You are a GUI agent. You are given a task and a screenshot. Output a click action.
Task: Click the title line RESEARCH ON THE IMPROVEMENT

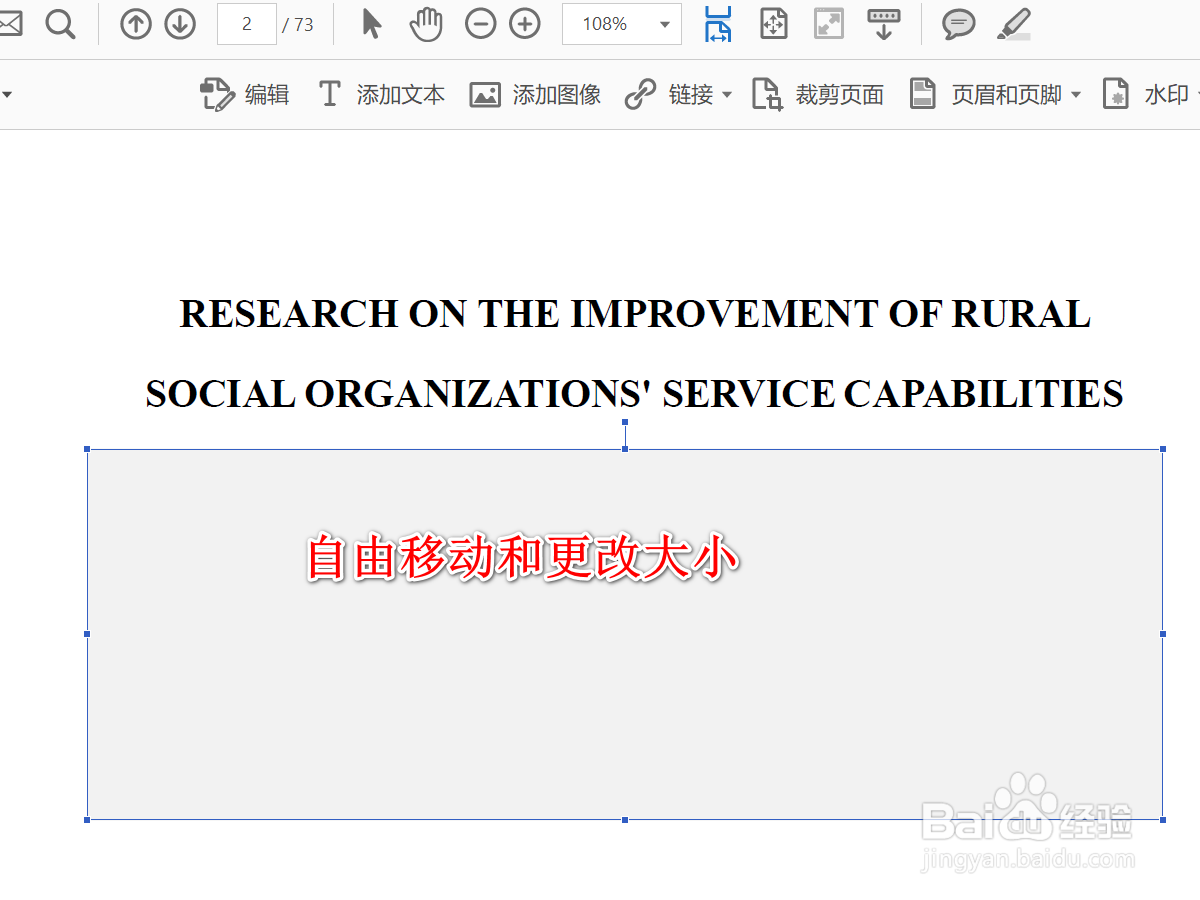(635, 314)
